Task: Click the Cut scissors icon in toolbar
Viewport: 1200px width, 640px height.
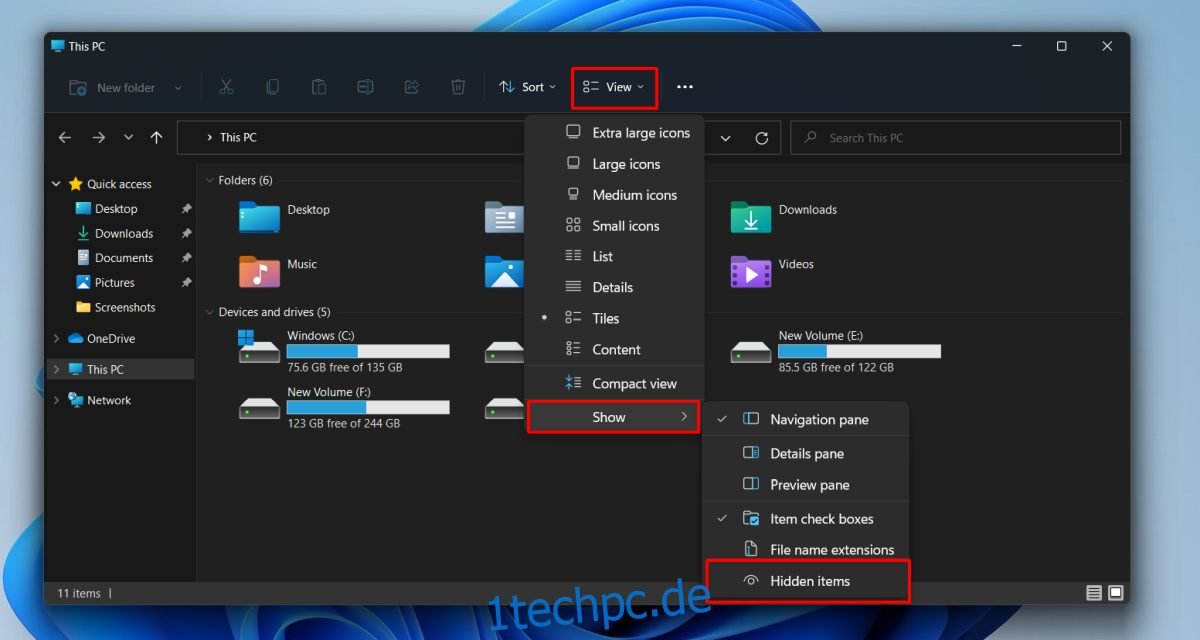Action: [x=226, y=87]
